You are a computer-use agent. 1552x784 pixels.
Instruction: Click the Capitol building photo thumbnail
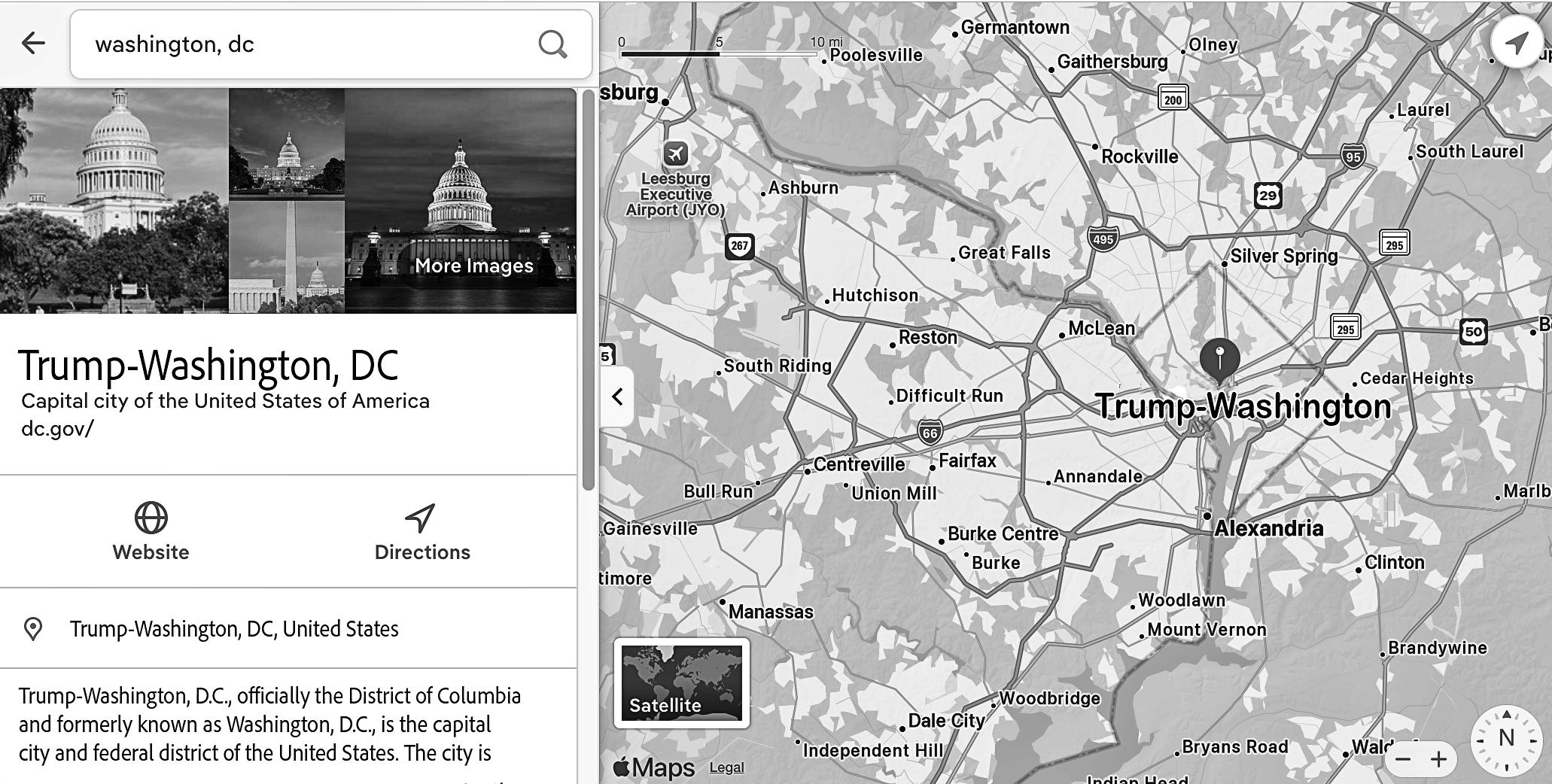pos(113,201)
